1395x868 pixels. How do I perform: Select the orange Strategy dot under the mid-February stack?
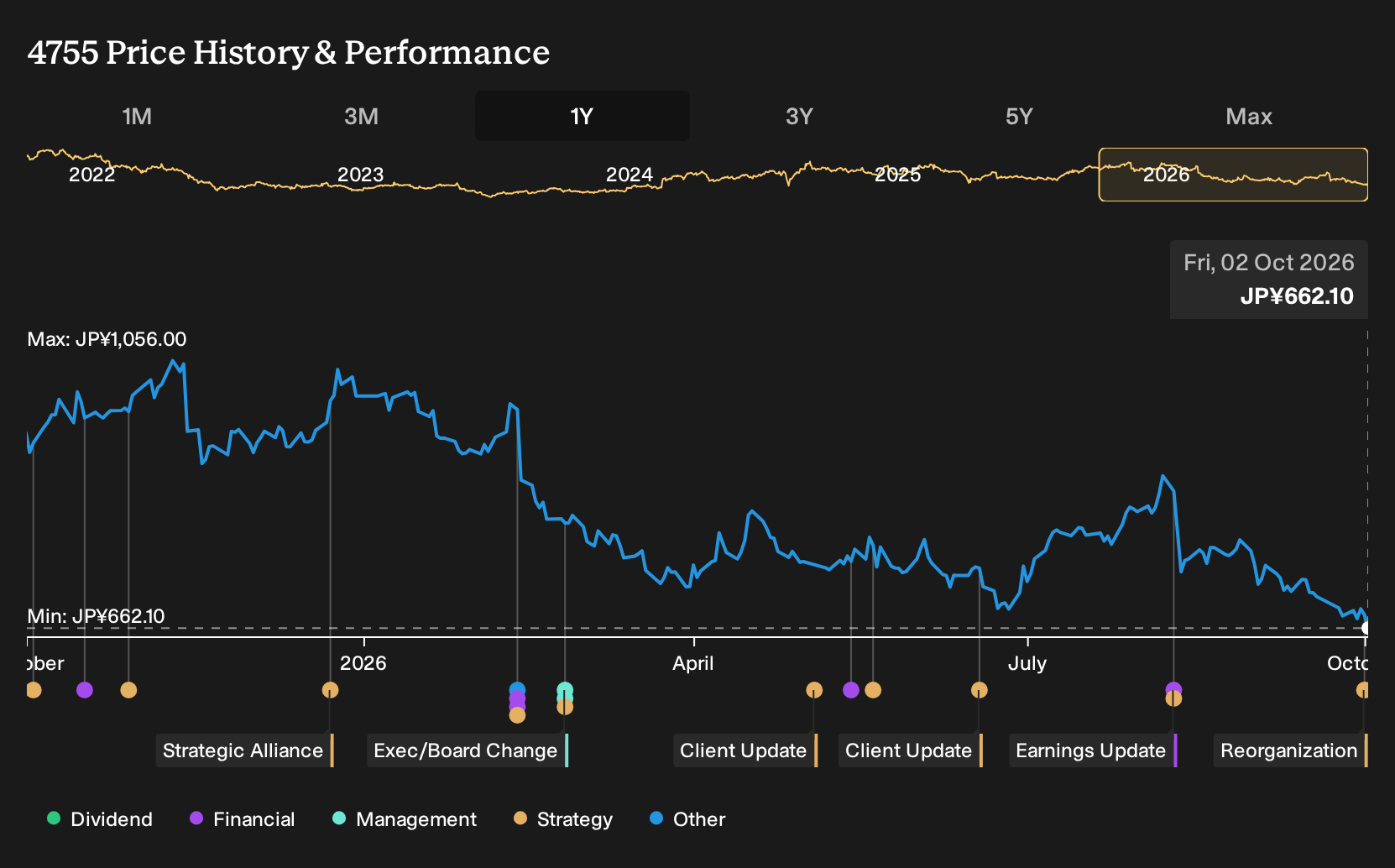coord(517,715)
